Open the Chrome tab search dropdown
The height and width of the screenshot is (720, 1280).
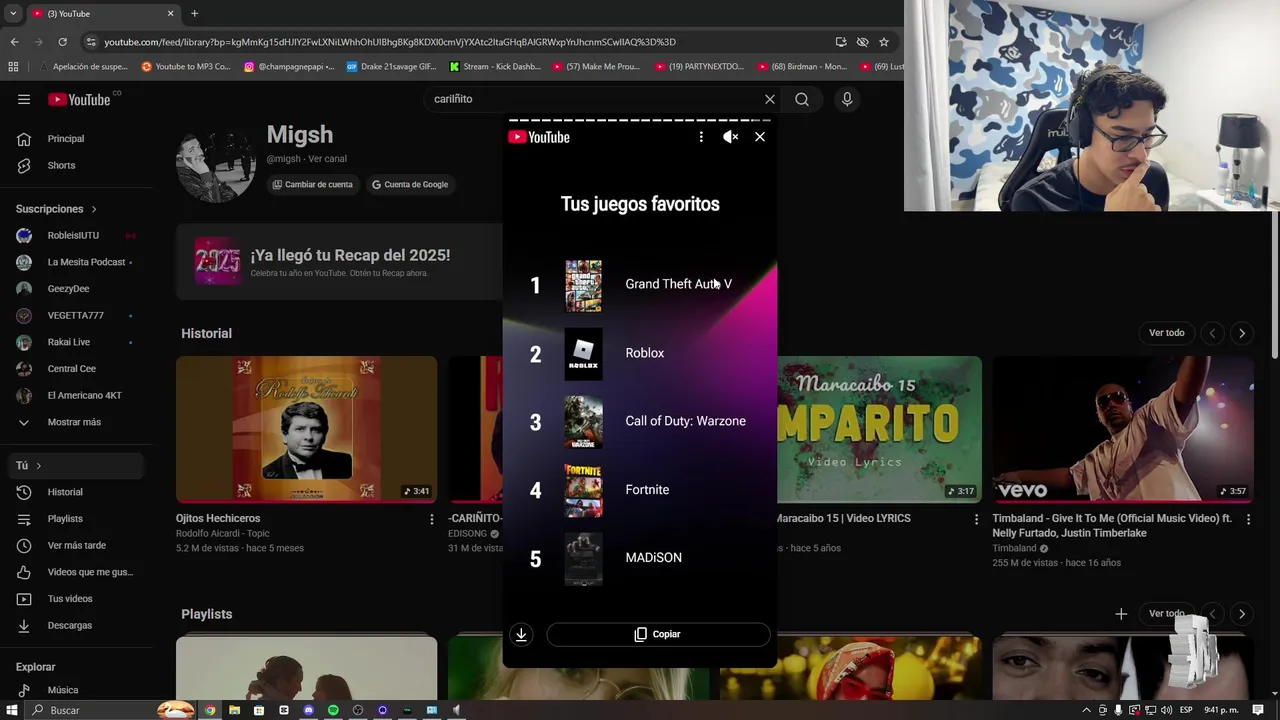(x=12, y=13)
